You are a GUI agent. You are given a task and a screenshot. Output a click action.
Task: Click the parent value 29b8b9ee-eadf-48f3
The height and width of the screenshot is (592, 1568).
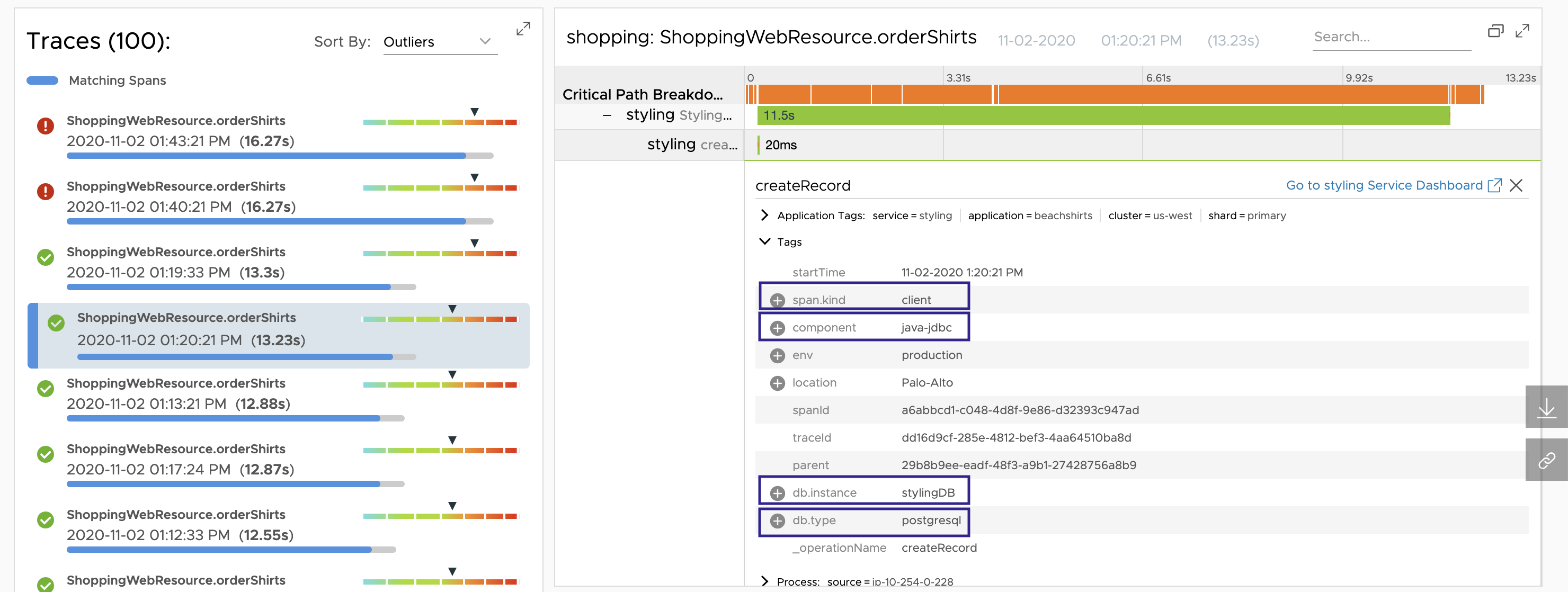click(1018, 465)
